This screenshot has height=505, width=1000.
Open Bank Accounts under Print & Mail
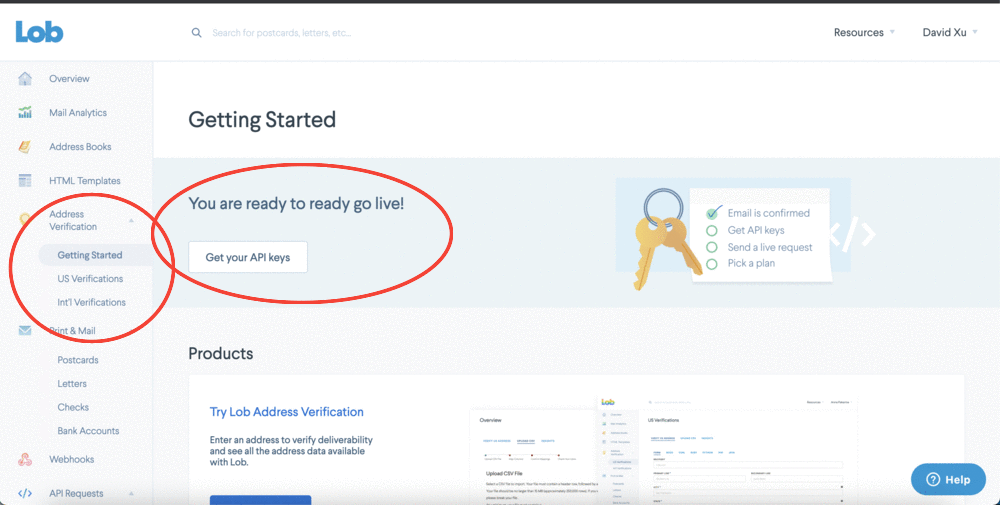(88, 430)
